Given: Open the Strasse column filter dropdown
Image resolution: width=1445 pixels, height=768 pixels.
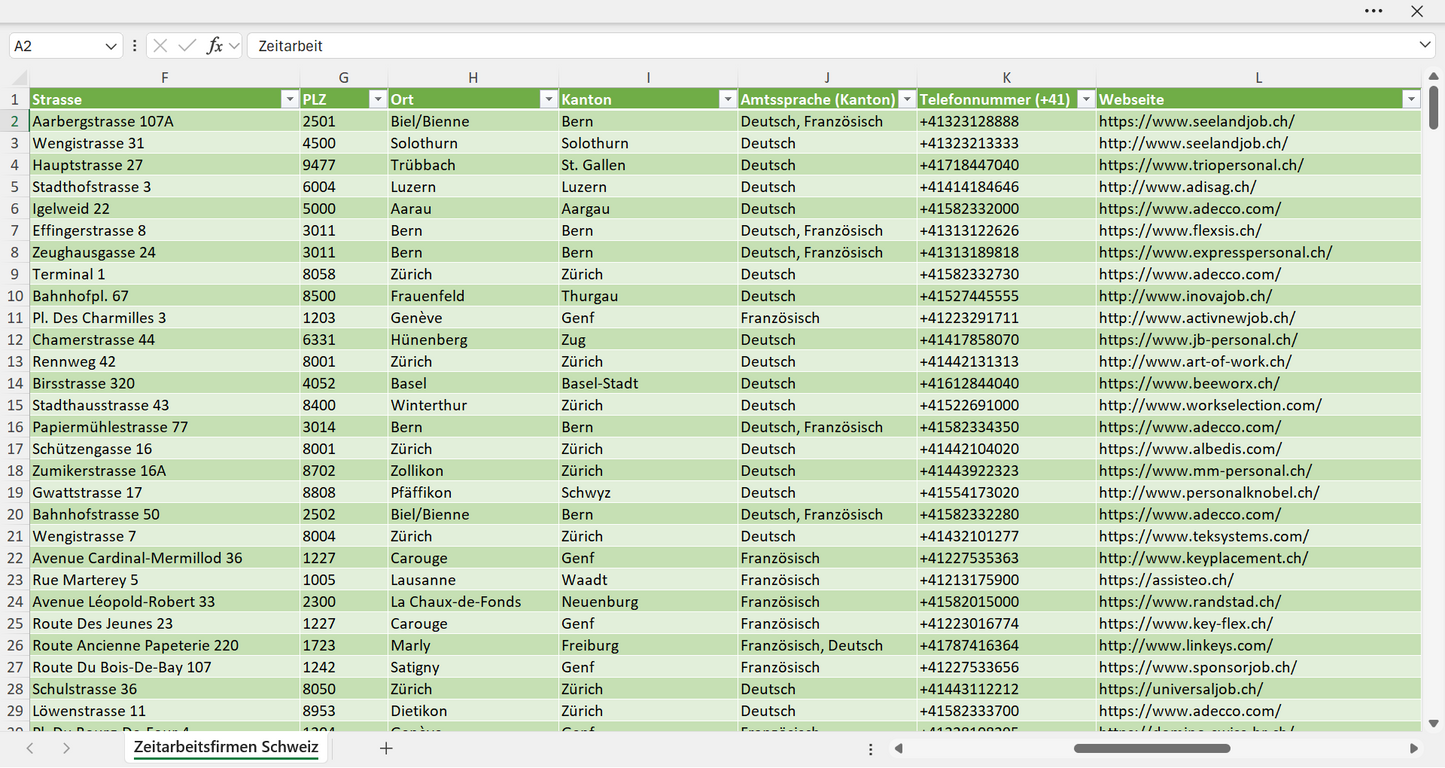Looking at the screenshot, I should click(289, 99).
